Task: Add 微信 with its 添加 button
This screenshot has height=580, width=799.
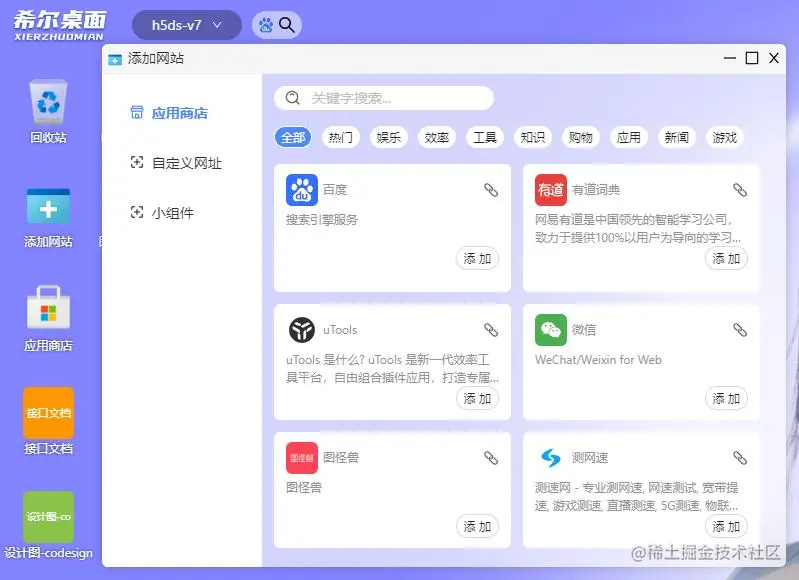Action: point(726,398)
